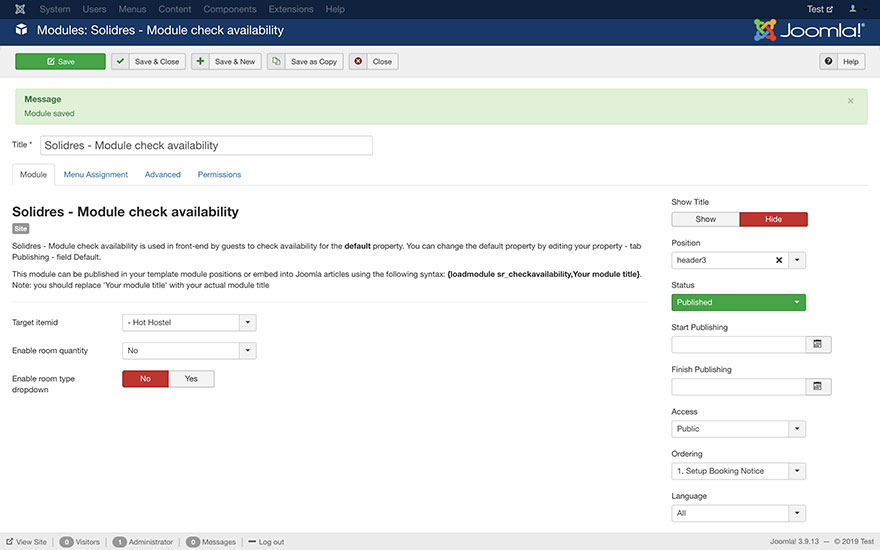Click the Save & New button
The width and height of the screenshot is (880, 550).
[x=226, y=61]
